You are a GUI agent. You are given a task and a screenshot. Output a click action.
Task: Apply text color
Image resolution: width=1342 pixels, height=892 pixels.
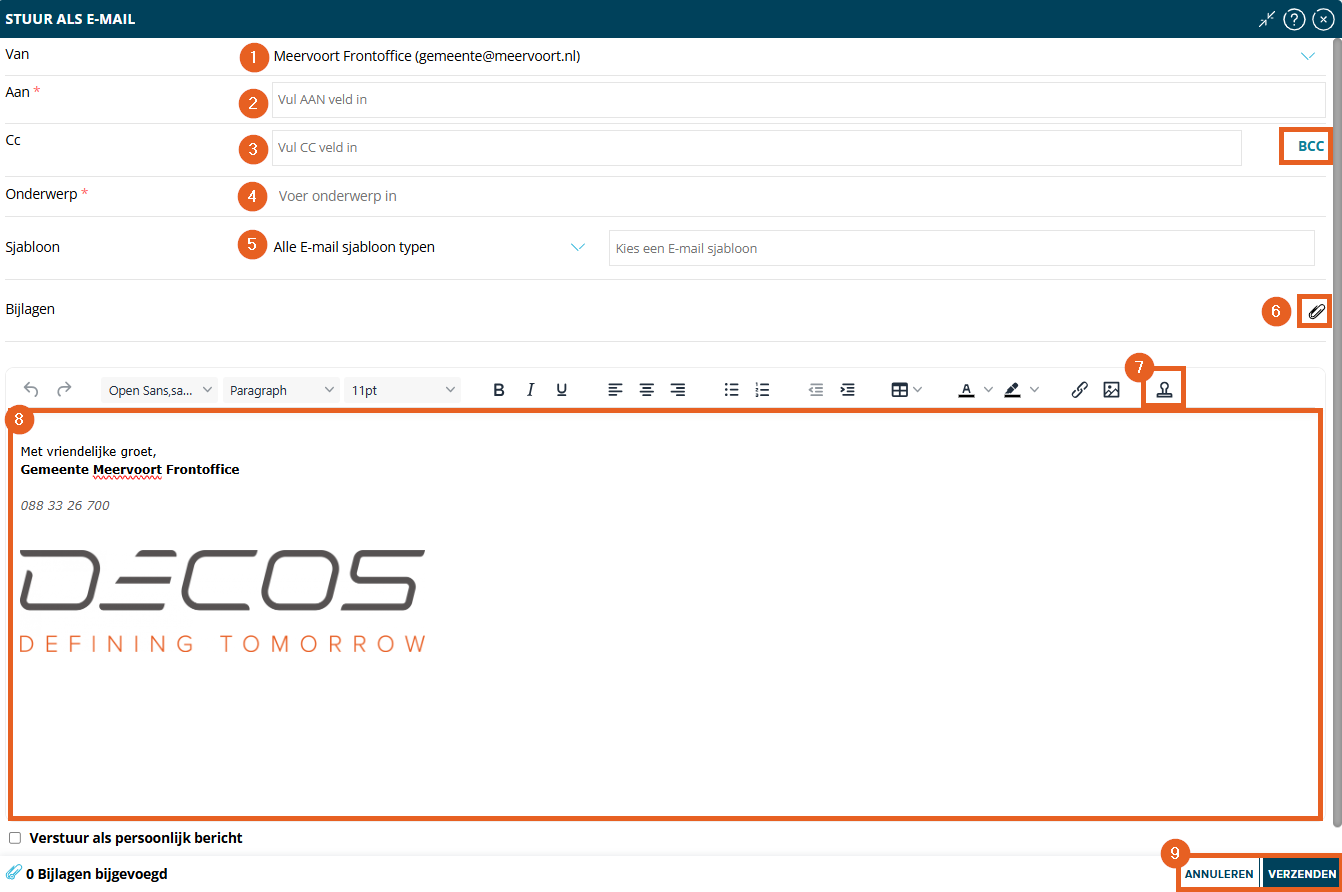click(966, 390)
